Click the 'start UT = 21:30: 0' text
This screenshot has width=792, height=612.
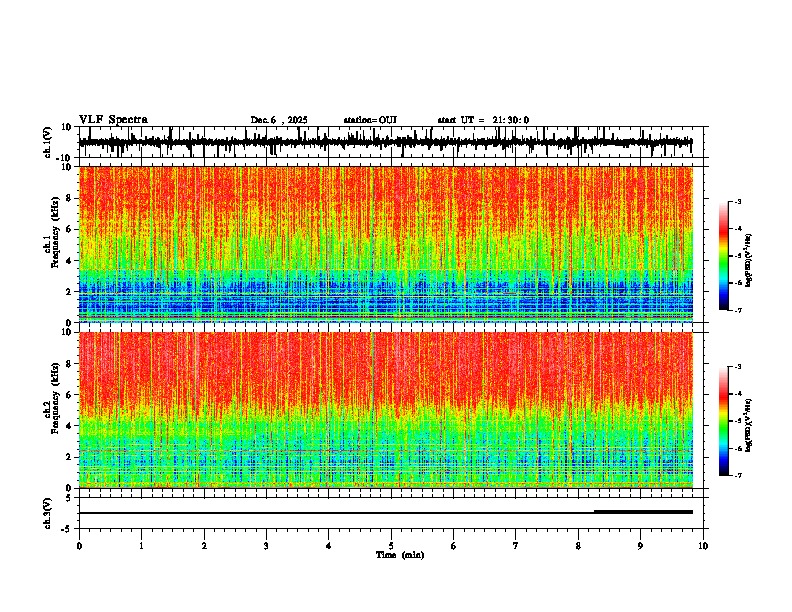483,120
